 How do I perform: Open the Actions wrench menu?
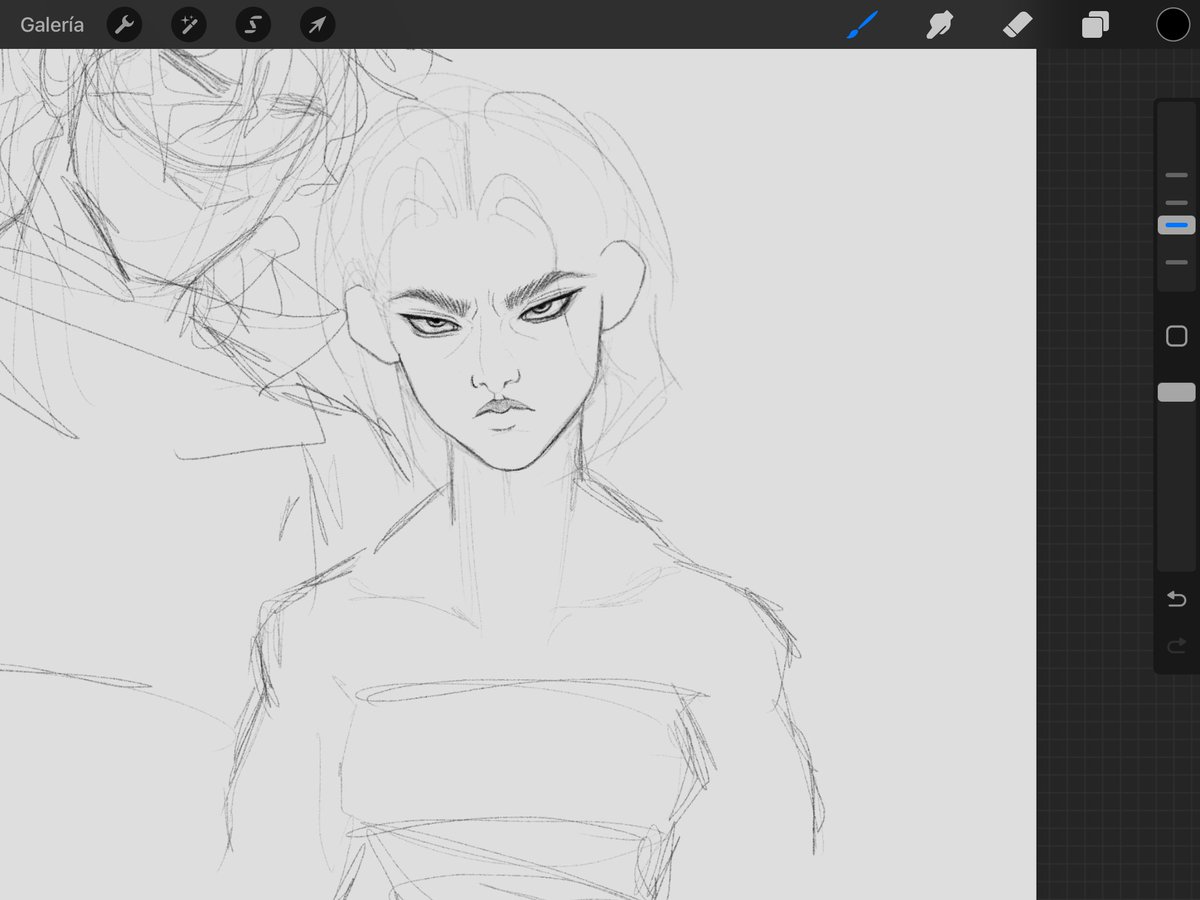pyautogui.click(x=124, y=24)
